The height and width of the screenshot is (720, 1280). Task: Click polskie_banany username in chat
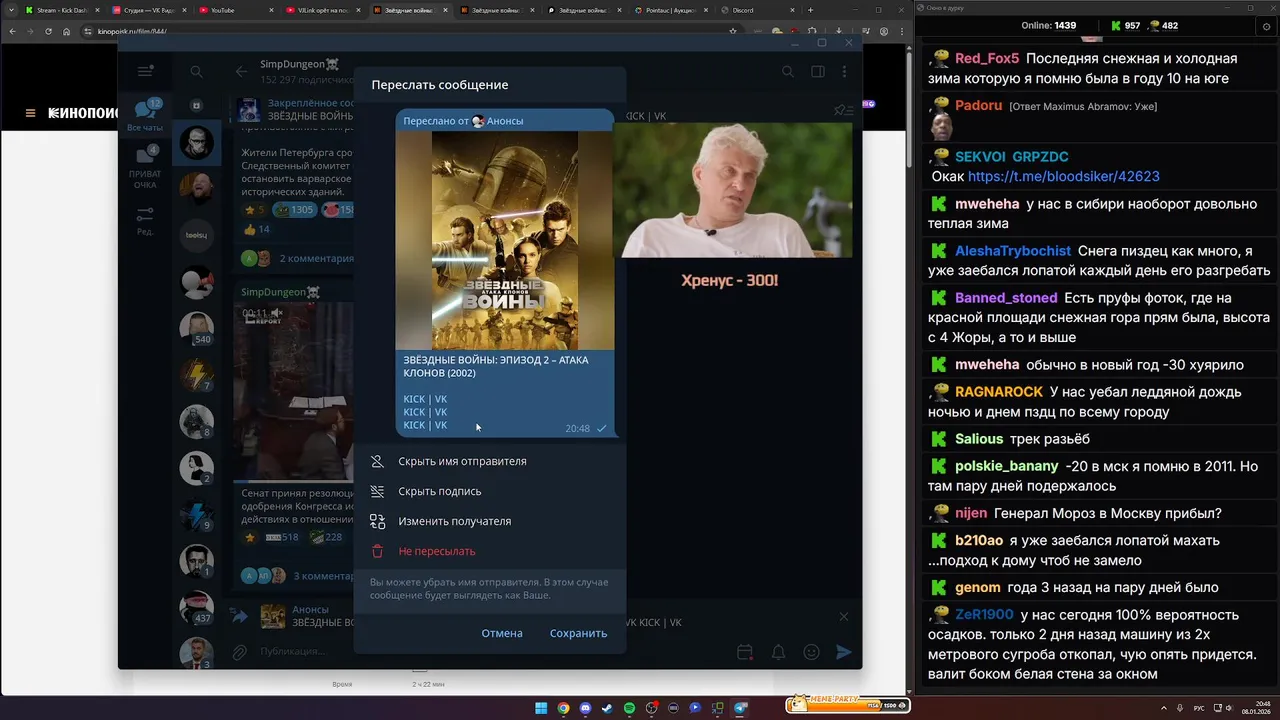1007,466
